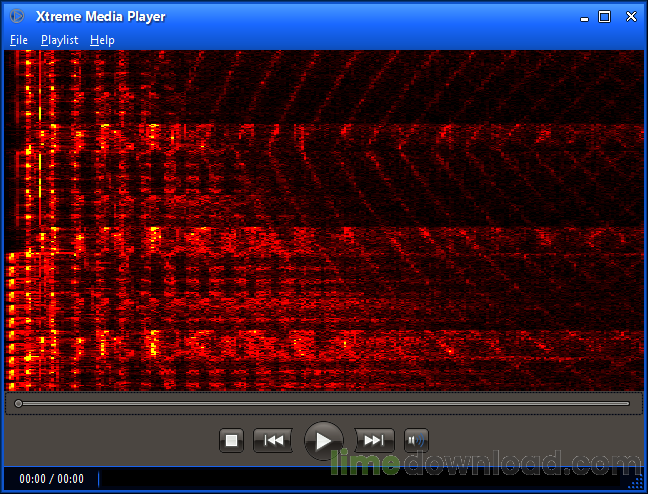This screenshot has height=494, width=648.
Task: Skip to the previous track
Action: [x=273, y=440]
